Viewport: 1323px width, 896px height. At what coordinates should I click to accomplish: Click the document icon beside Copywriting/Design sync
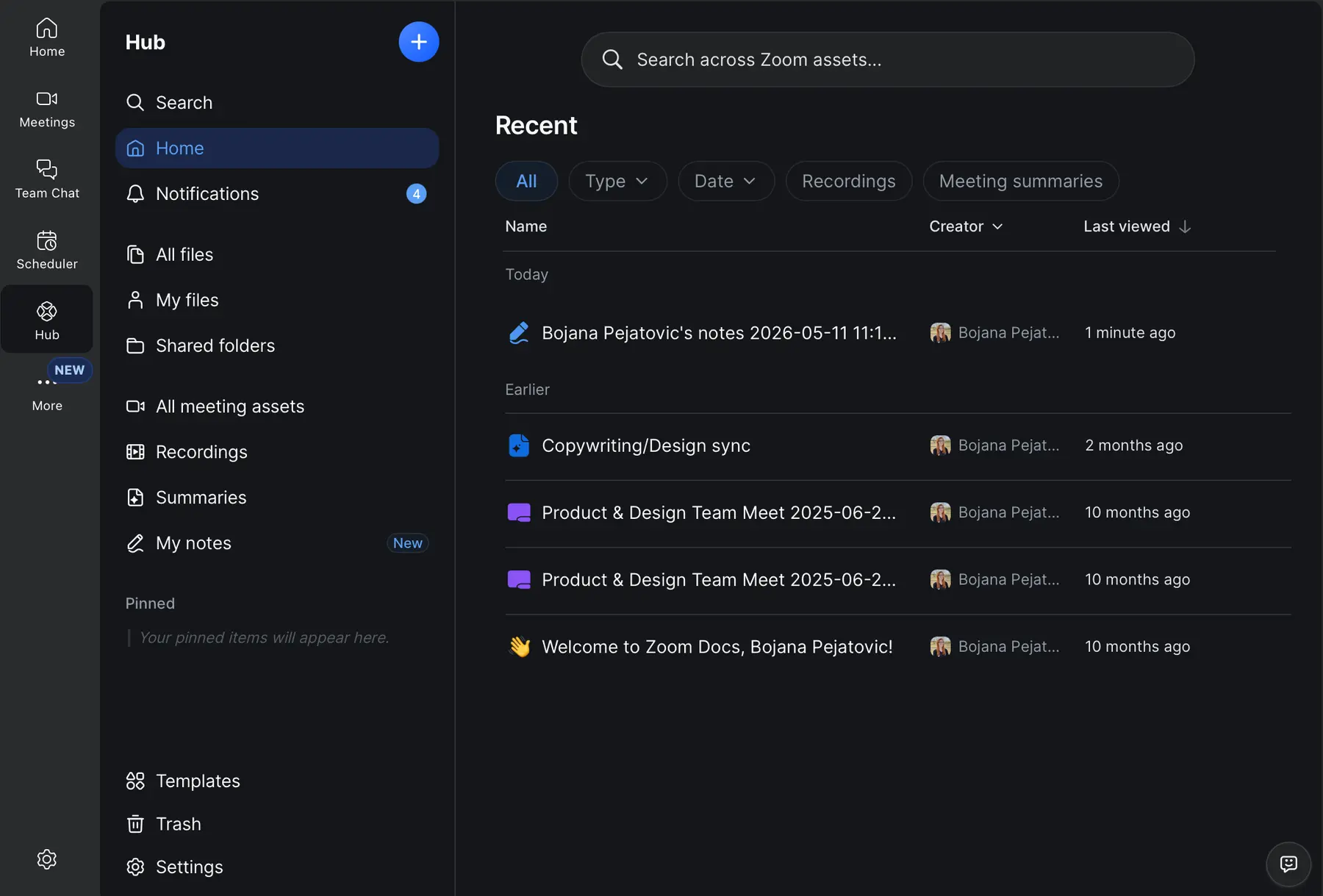click(x=519, y=445)
